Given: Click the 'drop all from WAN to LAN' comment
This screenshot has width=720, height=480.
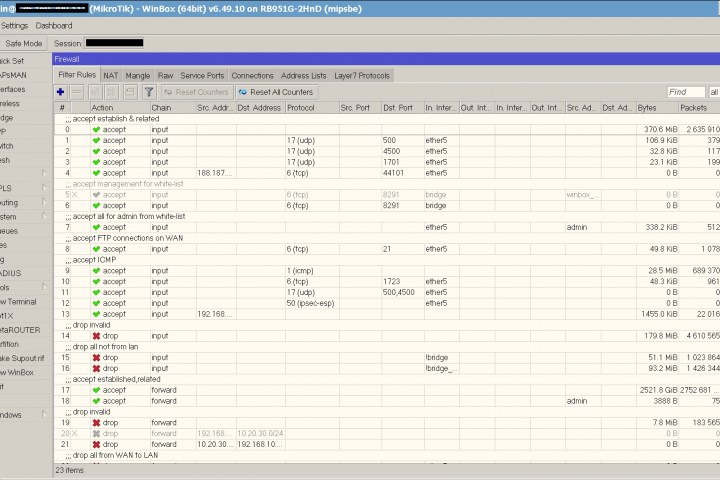Looking at the screenshot, I should point(115,455).
